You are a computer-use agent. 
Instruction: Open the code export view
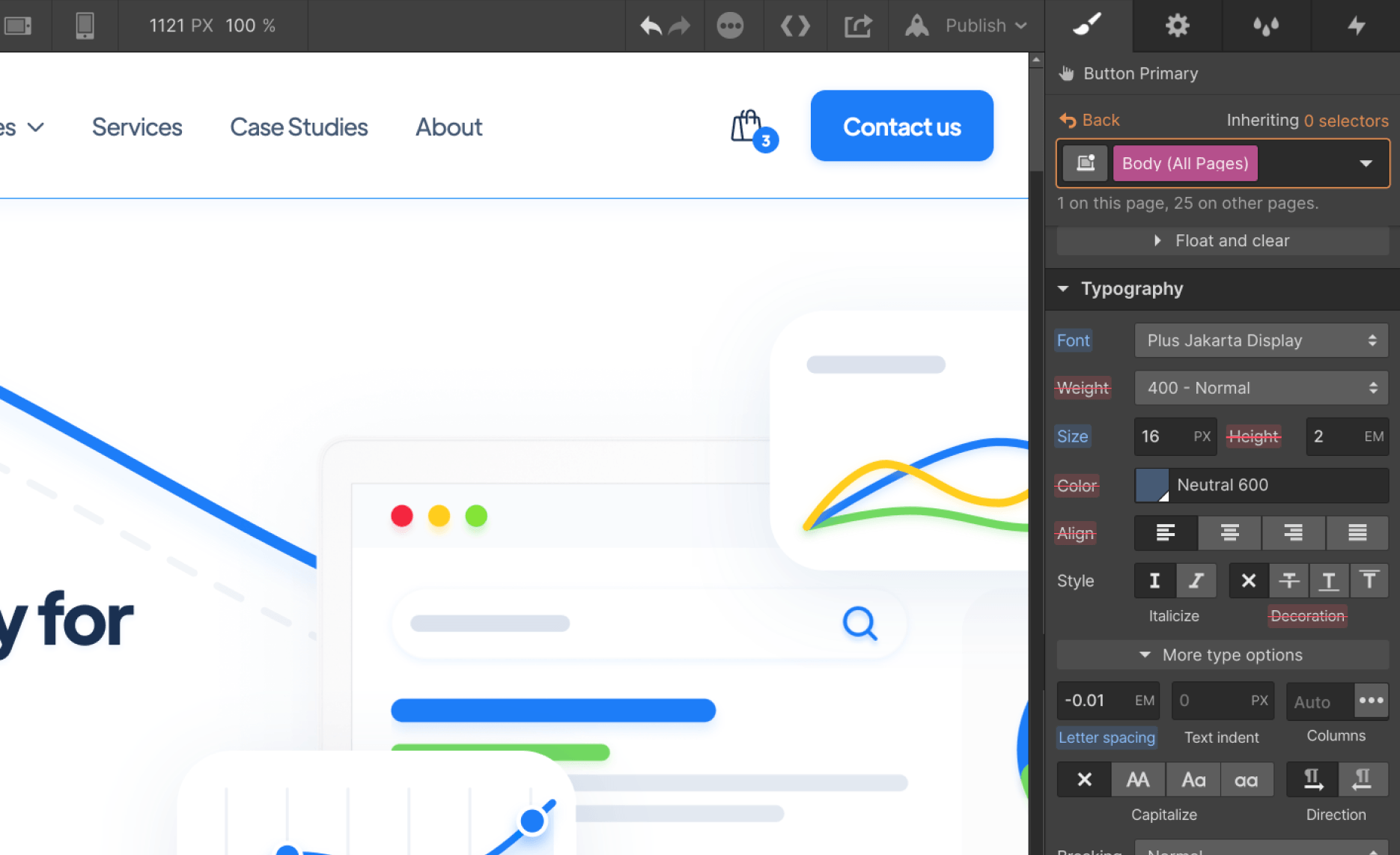pos(795,25)
